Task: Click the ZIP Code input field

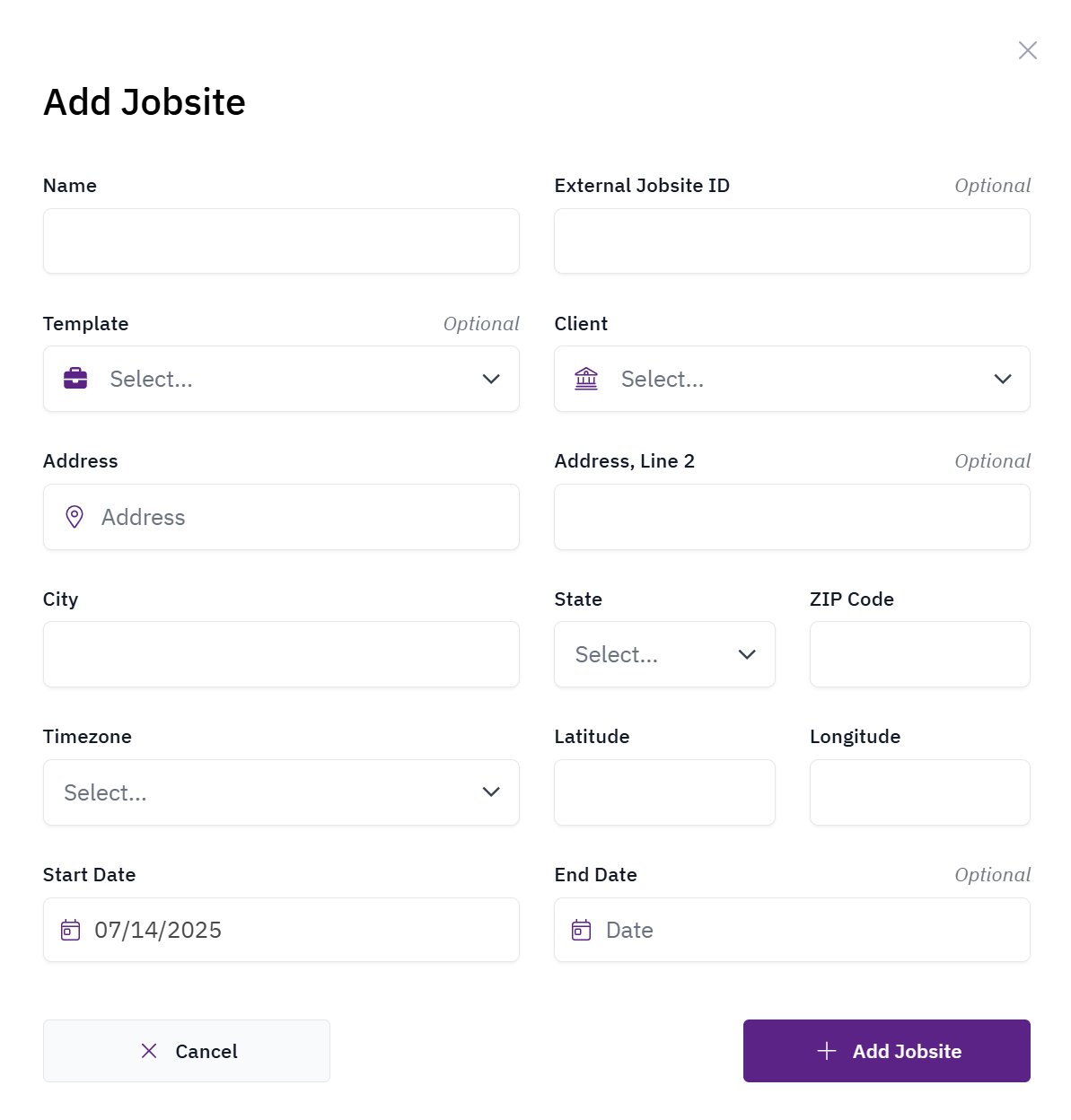Action: point(919,654)
